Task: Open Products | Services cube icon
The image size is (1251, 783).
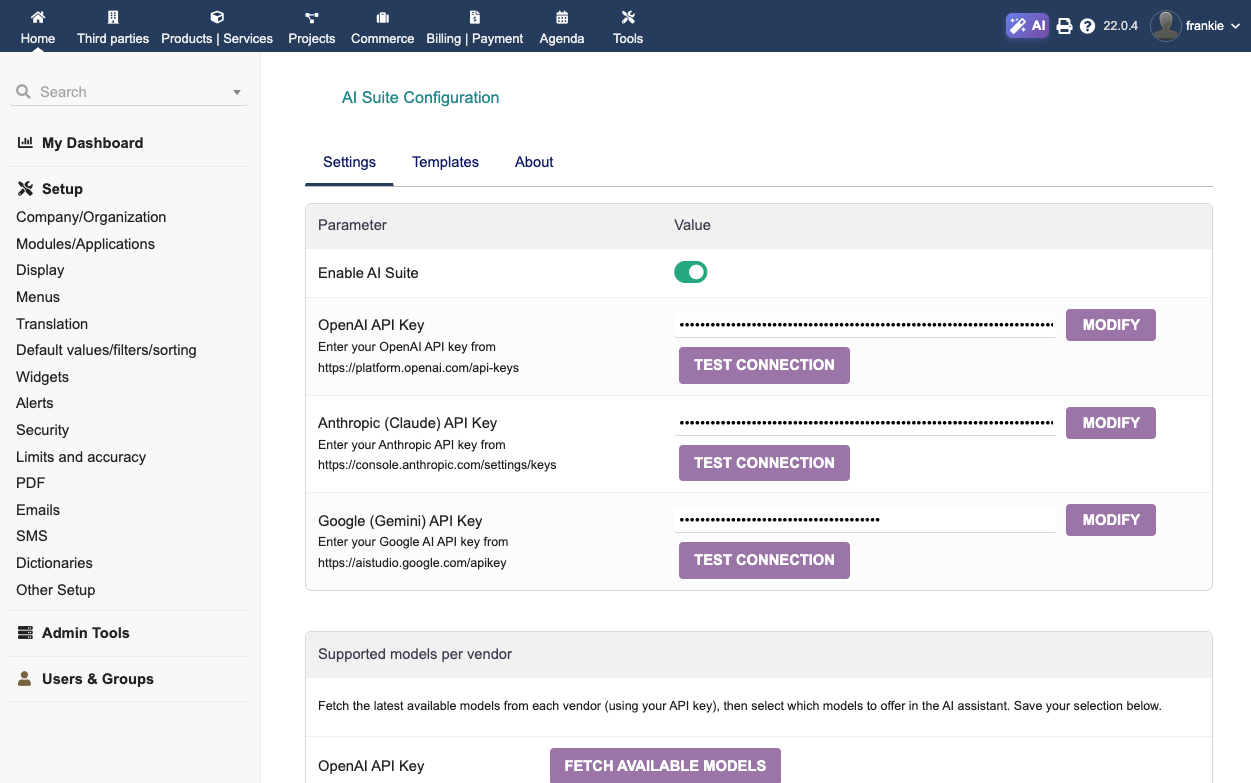Action: 217,17
